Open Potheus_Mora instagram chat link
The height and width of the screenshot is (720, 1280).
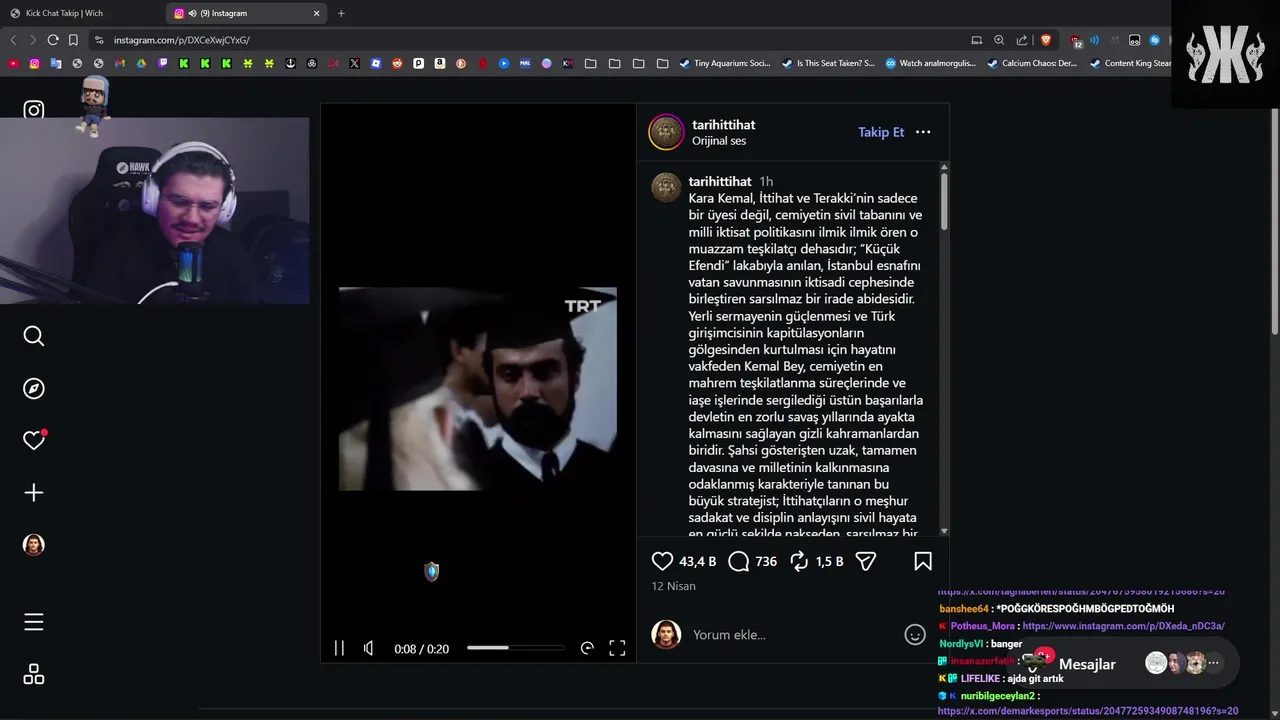point(1123,626)
